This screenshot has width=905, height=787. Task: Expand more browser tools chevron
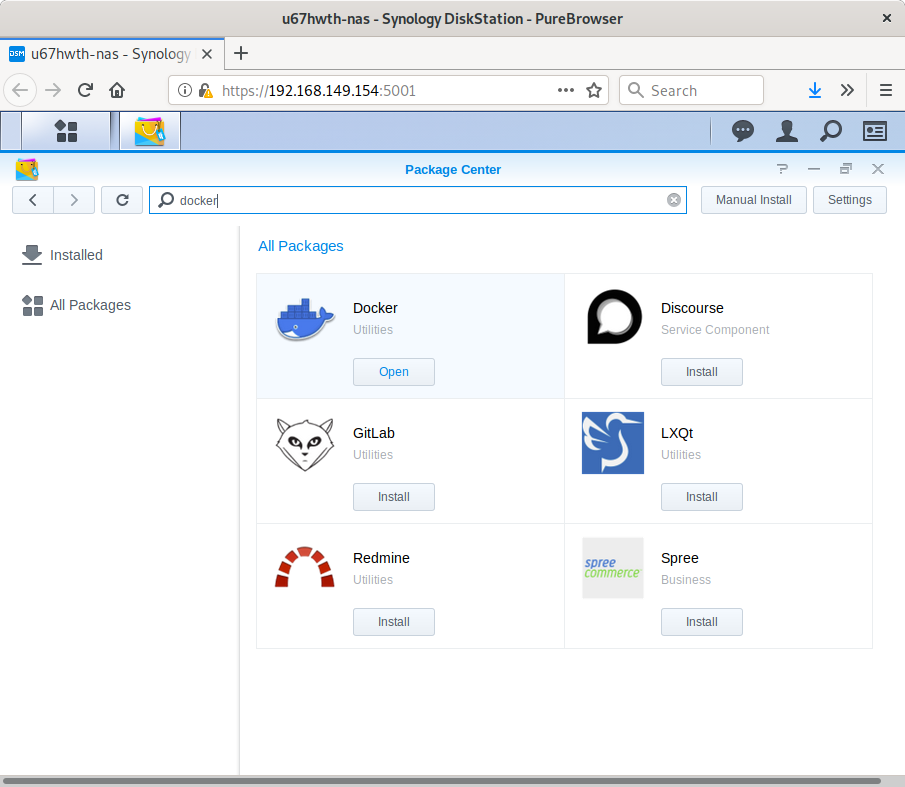(847, 90)
